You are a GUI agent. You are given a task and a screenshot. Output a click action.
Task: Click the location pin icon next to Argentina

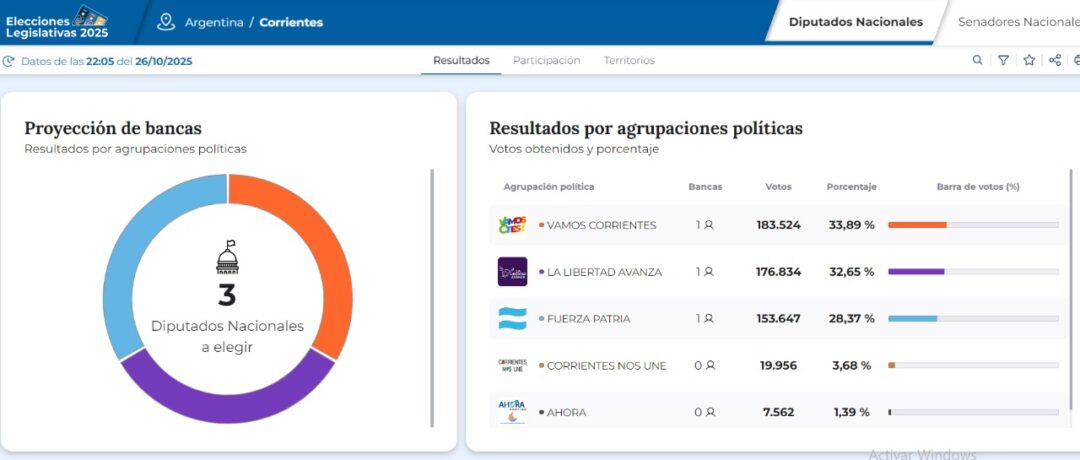(166, 22)
